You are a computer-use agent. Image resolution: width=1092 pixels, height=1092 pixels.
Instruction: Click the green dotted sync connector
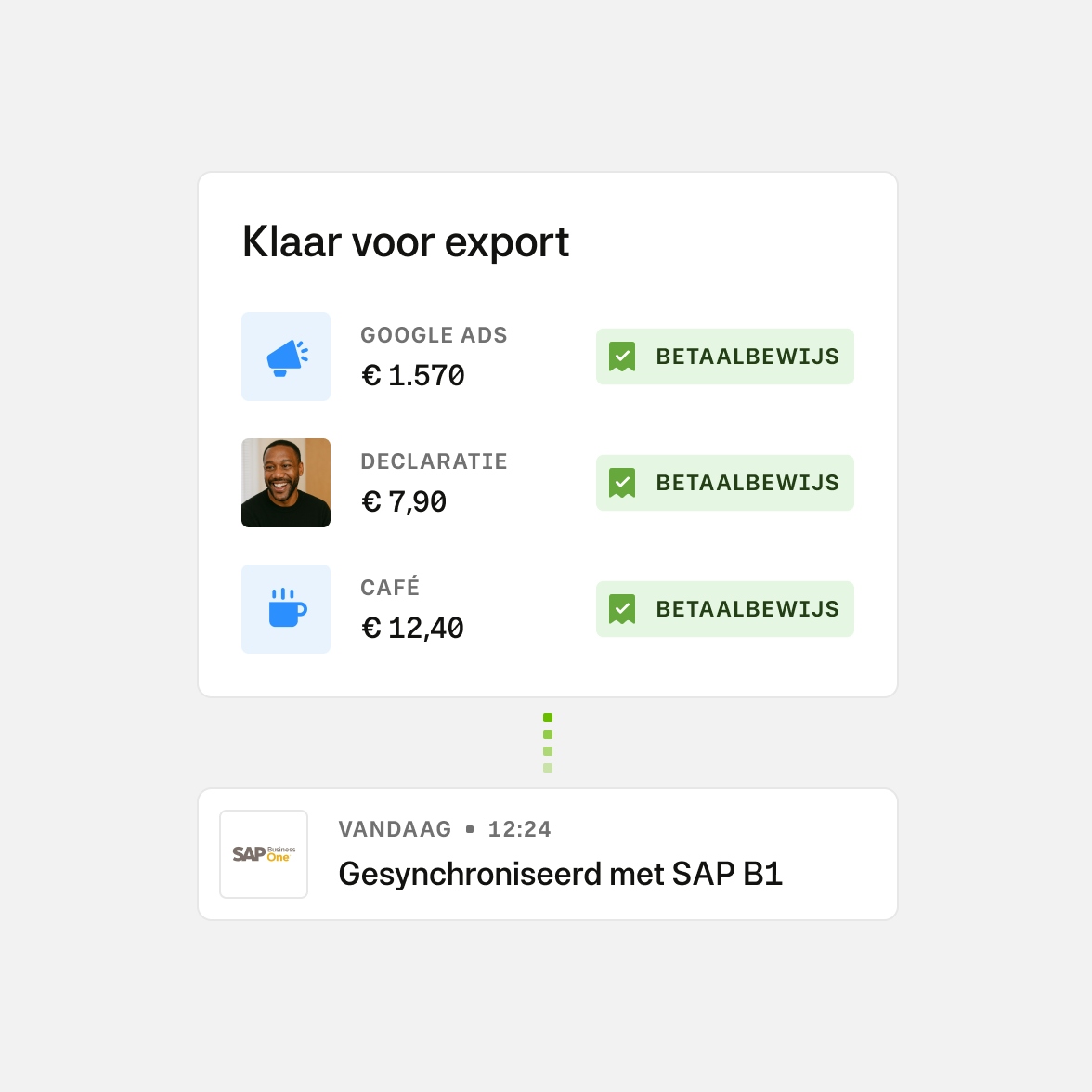(548, 743)
